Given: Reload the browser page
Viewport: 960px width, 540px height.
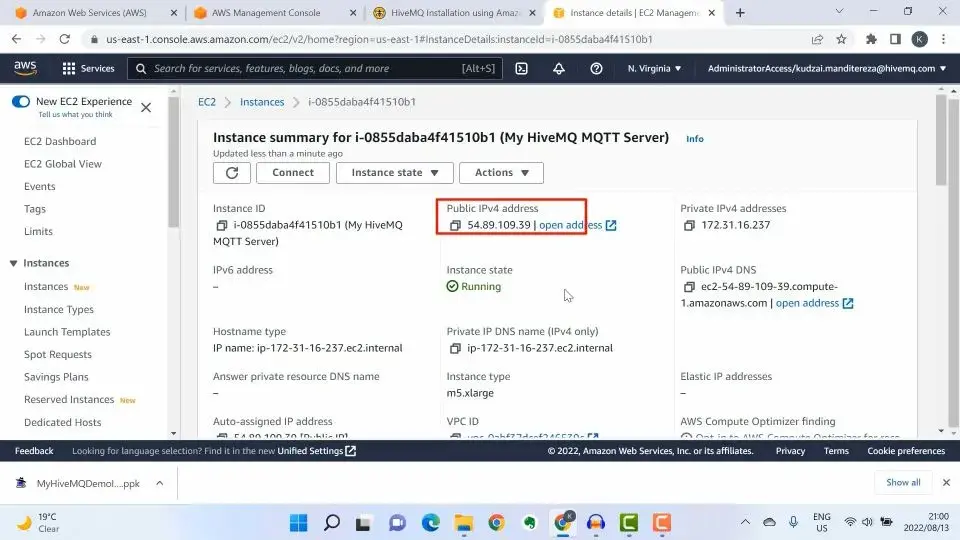Looking at the screenshot, I should [x=64, y=39].
